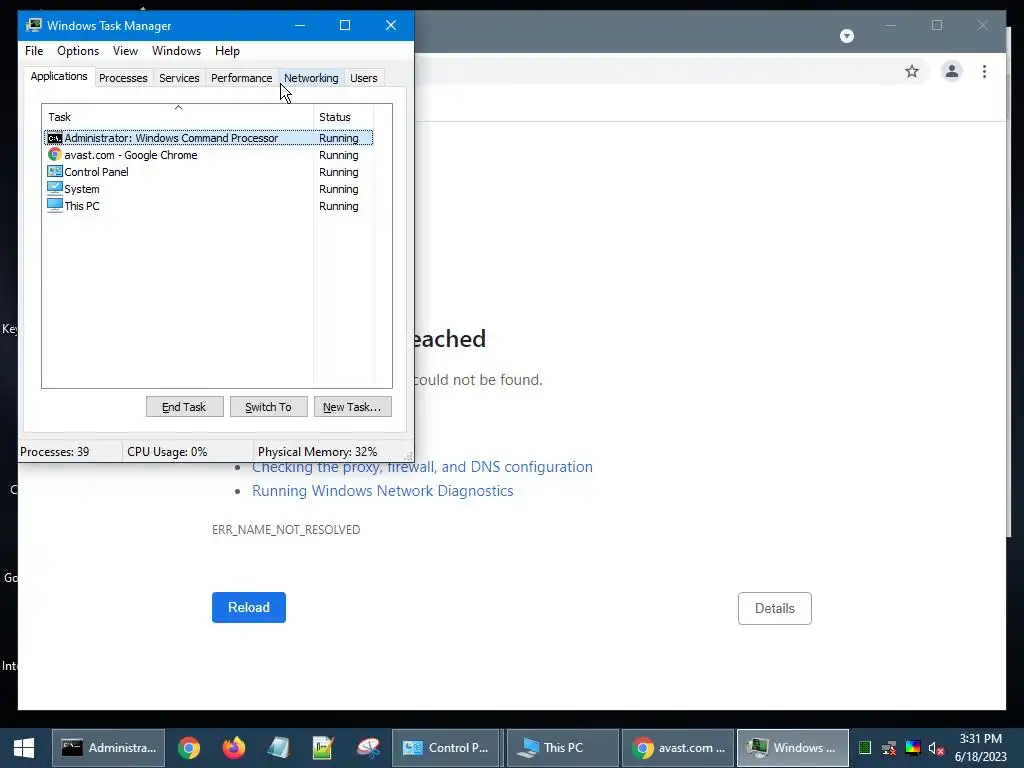Sort by Status column header
Viewport: 1024px width, 768px height.
(x=344, y=117)
